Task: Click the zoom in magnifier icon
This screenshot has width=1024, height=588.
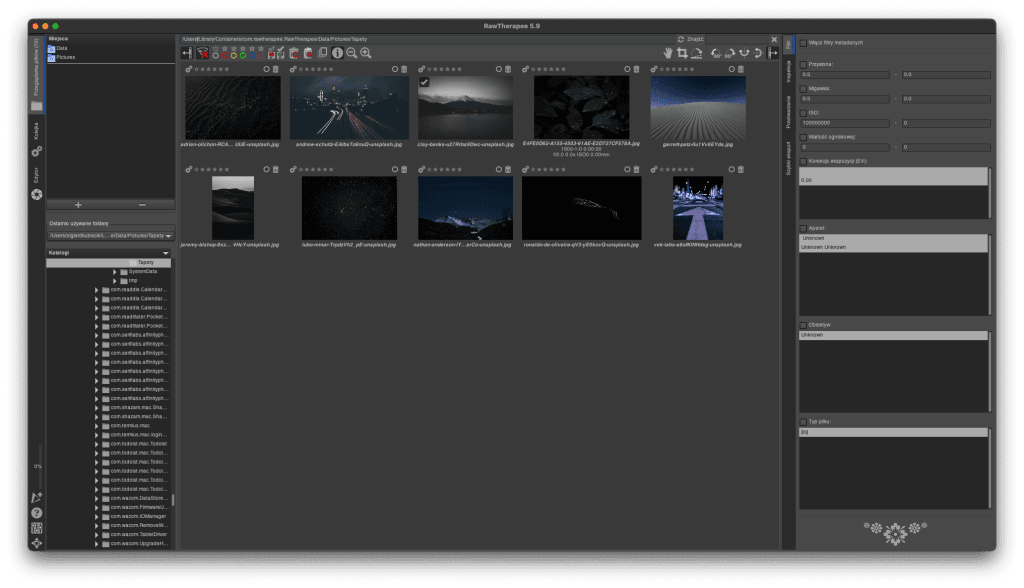Action: 366,52
